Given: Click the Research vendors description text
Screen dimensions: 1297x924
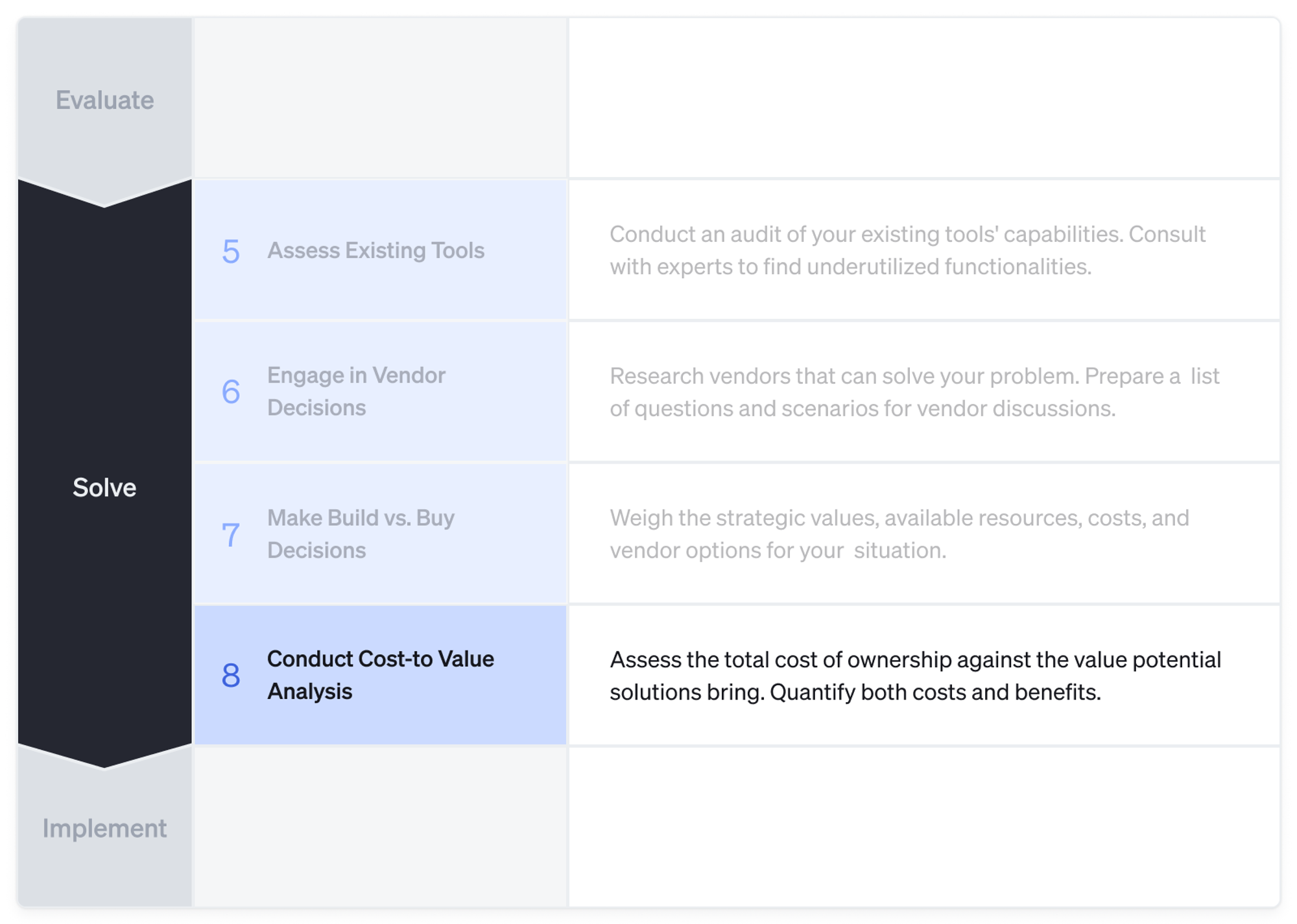Looking at the screenshot, I should 914,392.
